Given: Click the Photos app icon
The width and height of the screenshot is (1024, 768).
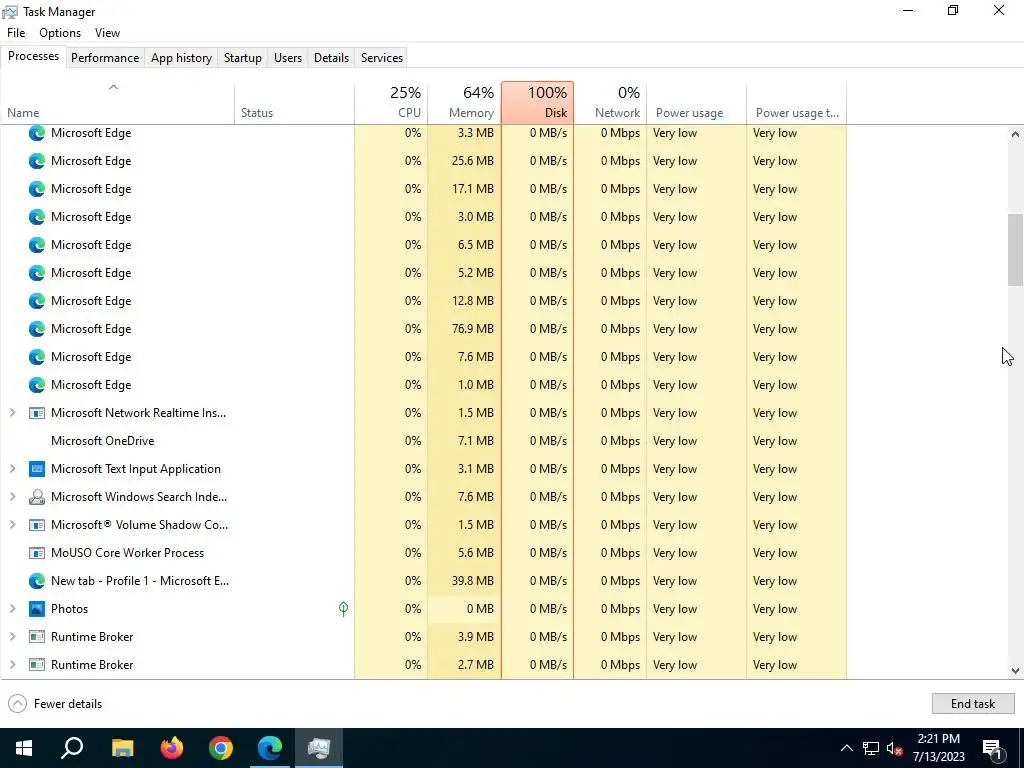Looking at the screenshot, I should 37,609.
